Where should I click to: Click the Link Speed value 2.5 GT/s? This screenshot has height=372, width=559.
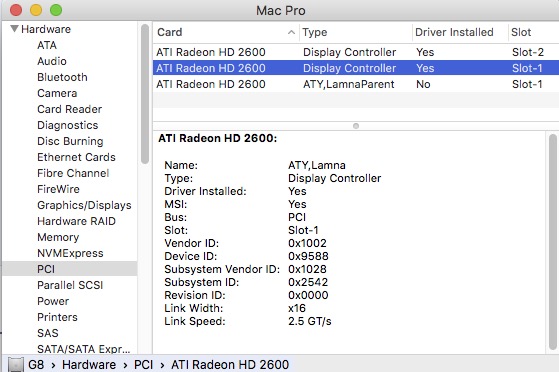[309, 321]
